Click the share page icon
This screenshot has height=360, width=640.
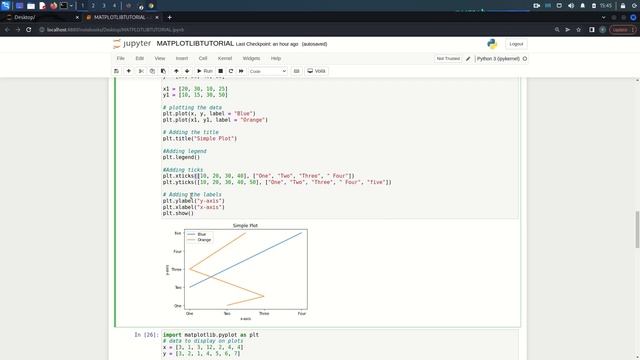click(568, 30)
